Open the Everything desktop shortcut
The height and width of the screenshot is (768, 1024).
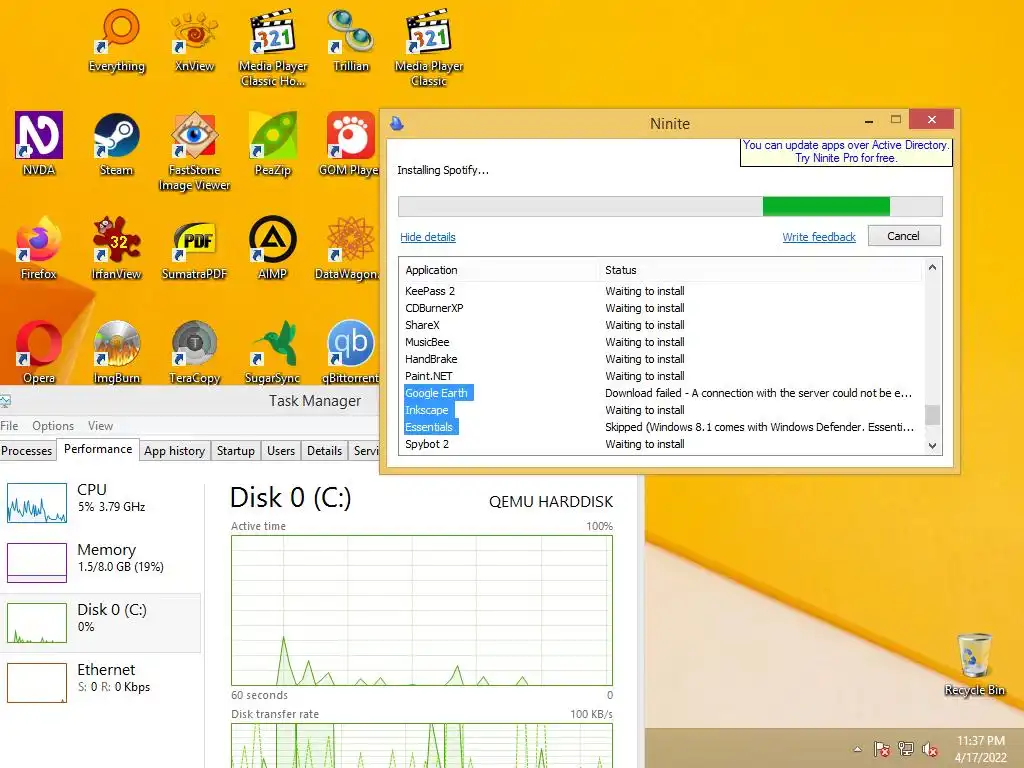117,40
